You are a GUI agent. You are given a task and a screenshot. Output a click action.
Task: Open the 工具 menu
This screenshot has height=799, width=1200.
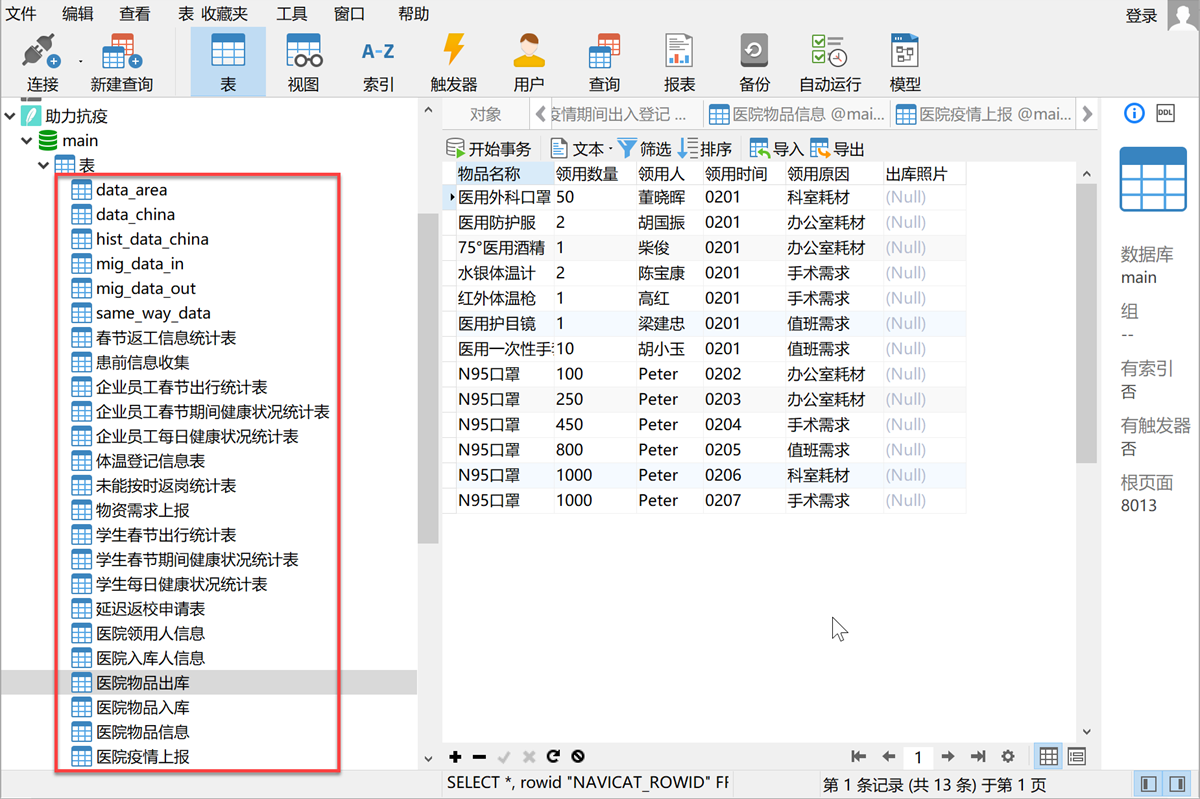point(292,14)
